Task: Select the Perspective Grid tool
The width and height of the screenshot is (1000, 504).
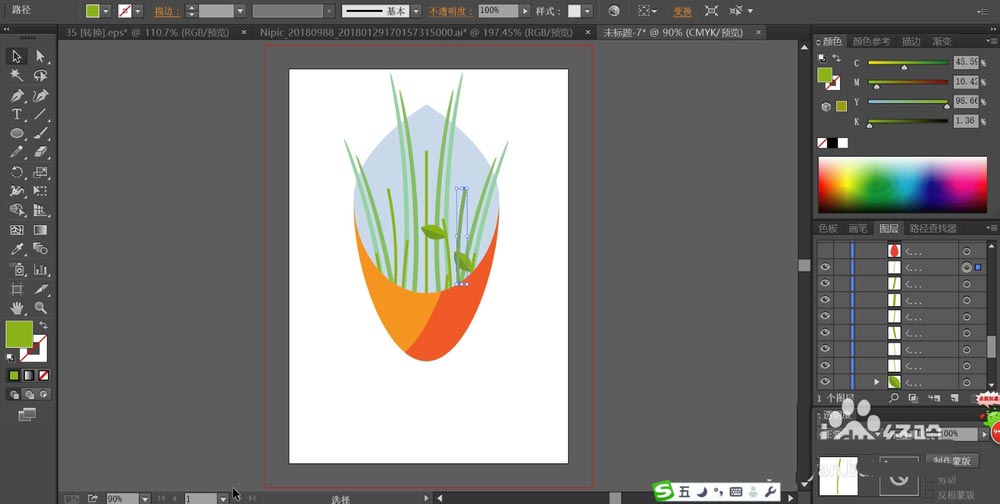Action: pos(40,210)
